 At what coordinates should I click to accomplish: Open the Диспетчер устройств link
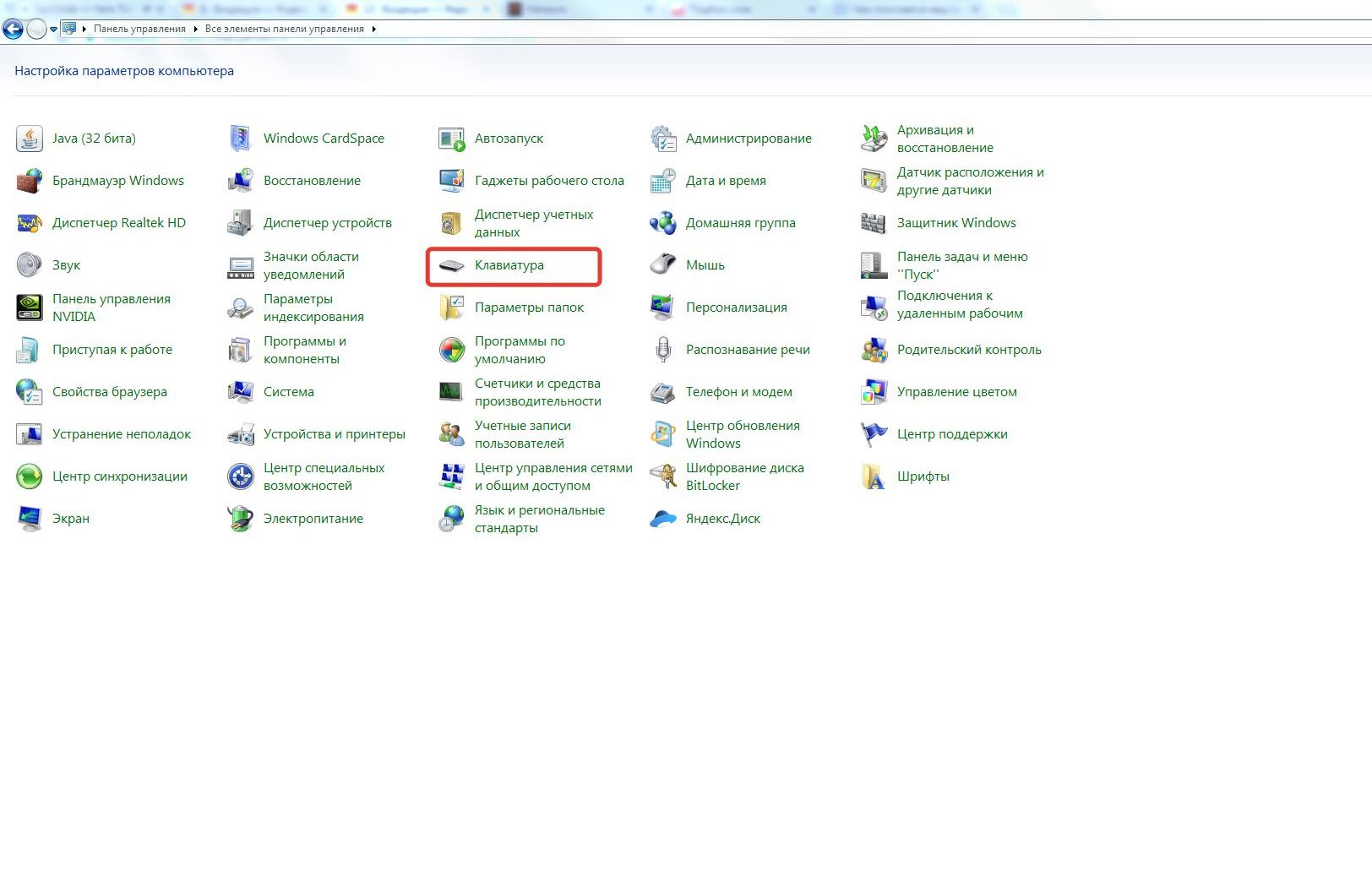pos(327,223)
